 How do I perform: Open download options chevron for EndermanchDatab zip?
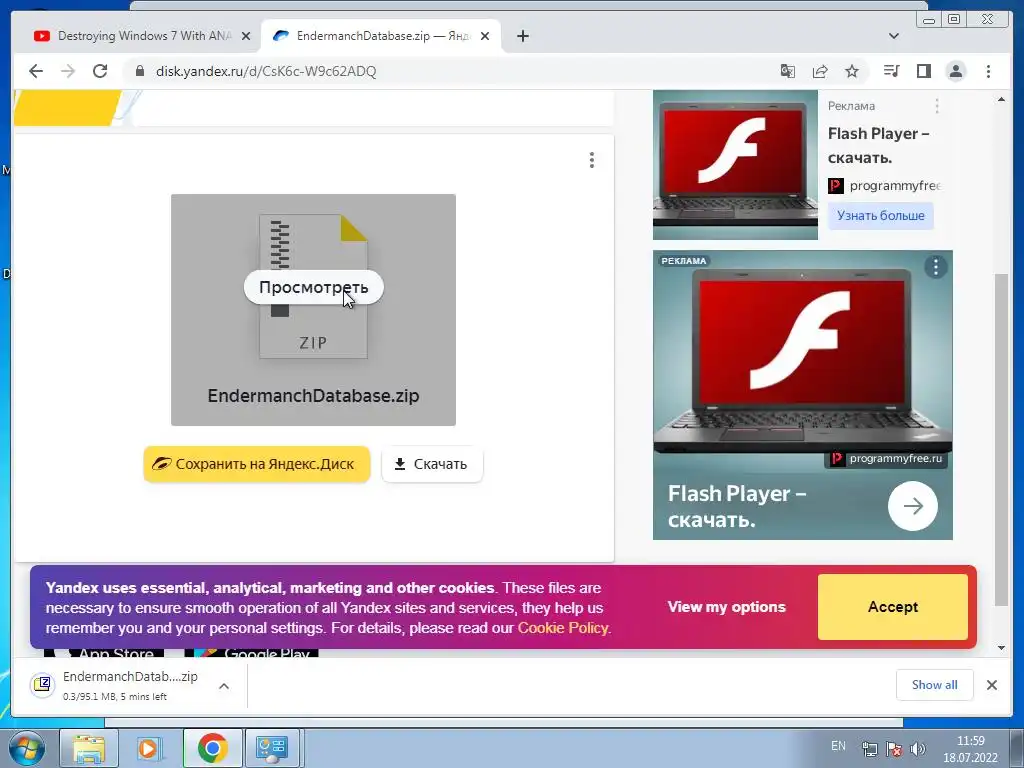(224, 686)
